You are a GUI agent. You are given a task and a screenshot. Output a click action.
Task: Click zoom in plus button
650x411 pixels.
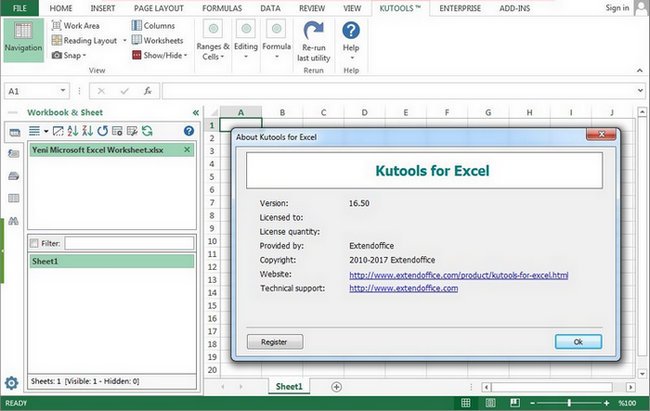click(x=606, y=403)
